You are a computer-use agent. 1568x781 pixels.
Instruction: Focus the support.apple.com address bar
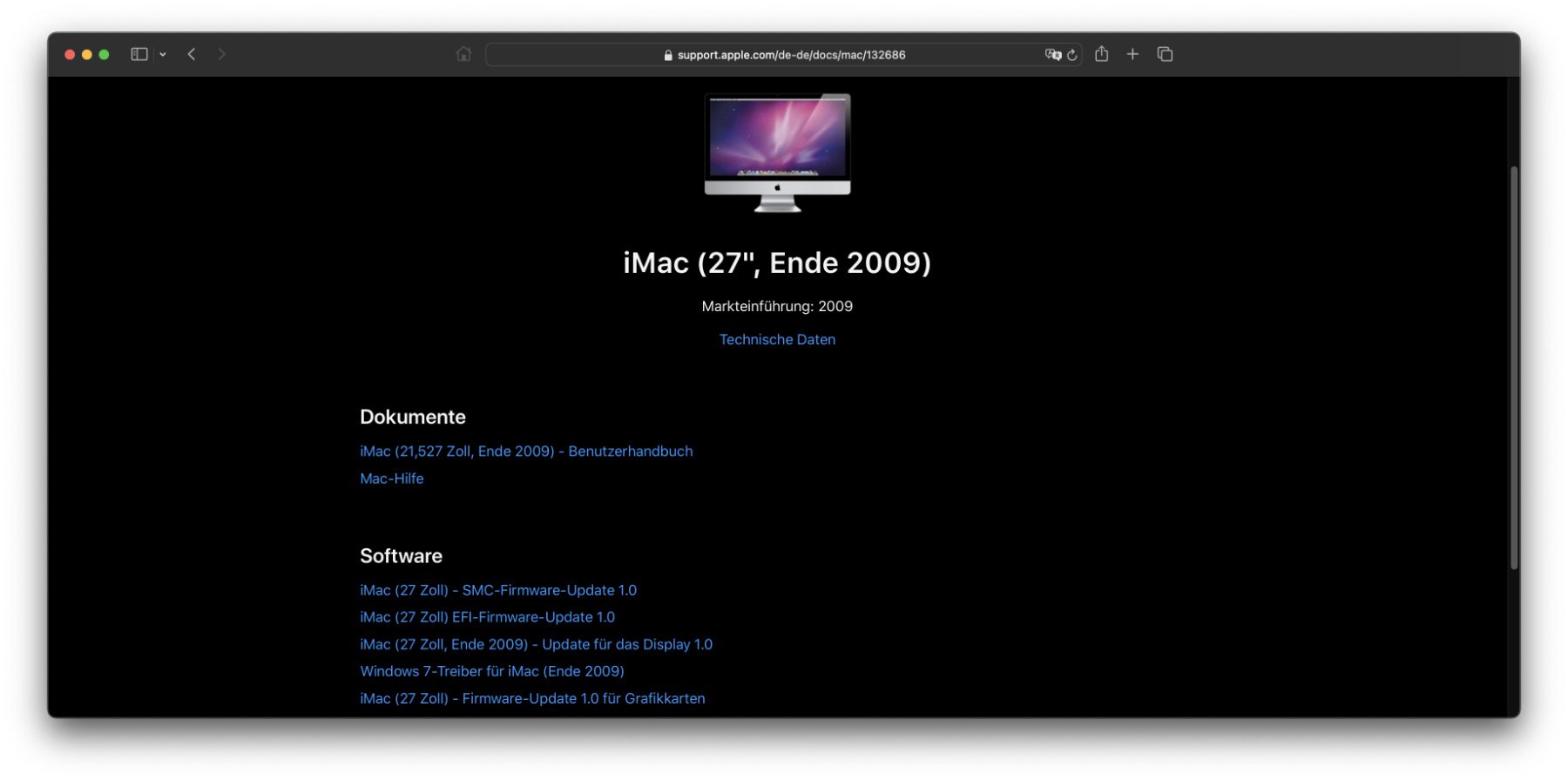coord(784,54)
